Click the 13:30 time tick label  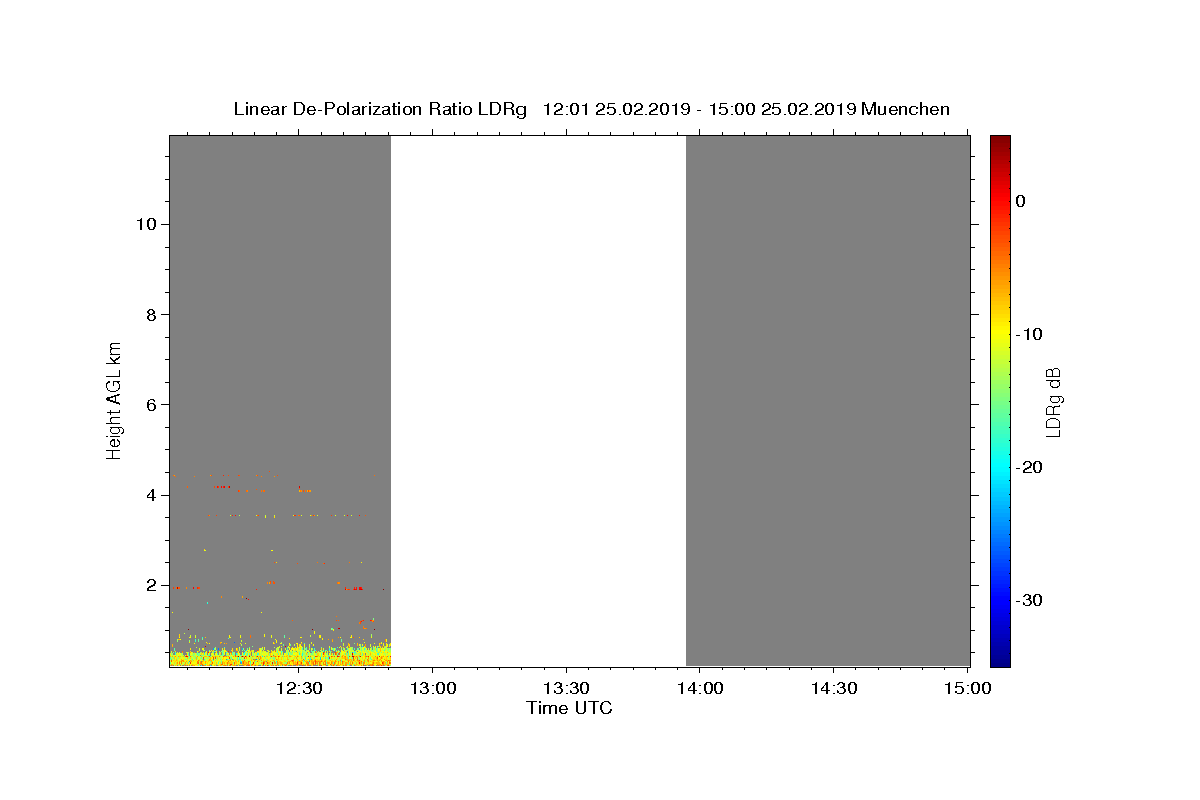(566, 688)
